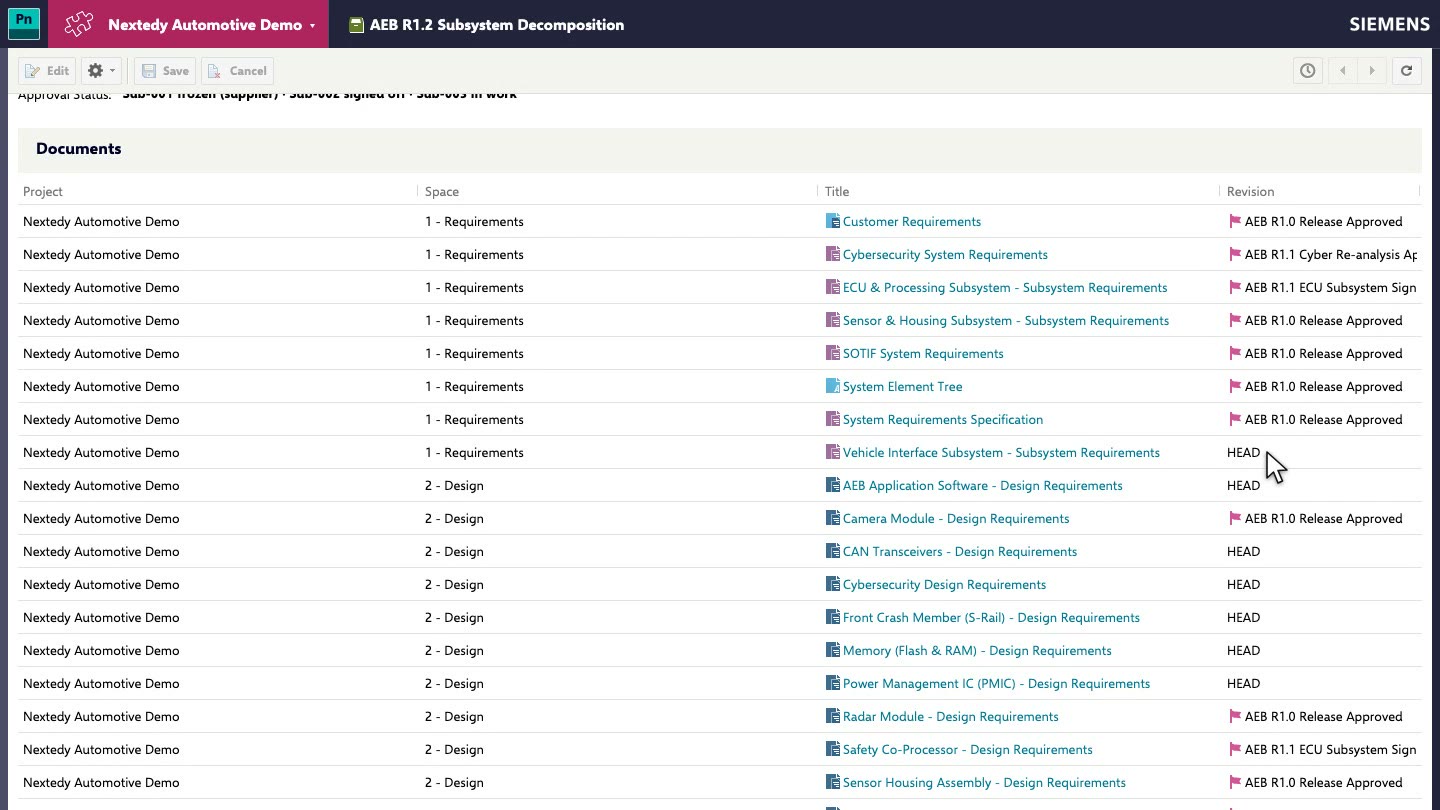This screenshot has height=810, width=1440.
Task: Click the Title column header
Action: [x=837, y=192]
